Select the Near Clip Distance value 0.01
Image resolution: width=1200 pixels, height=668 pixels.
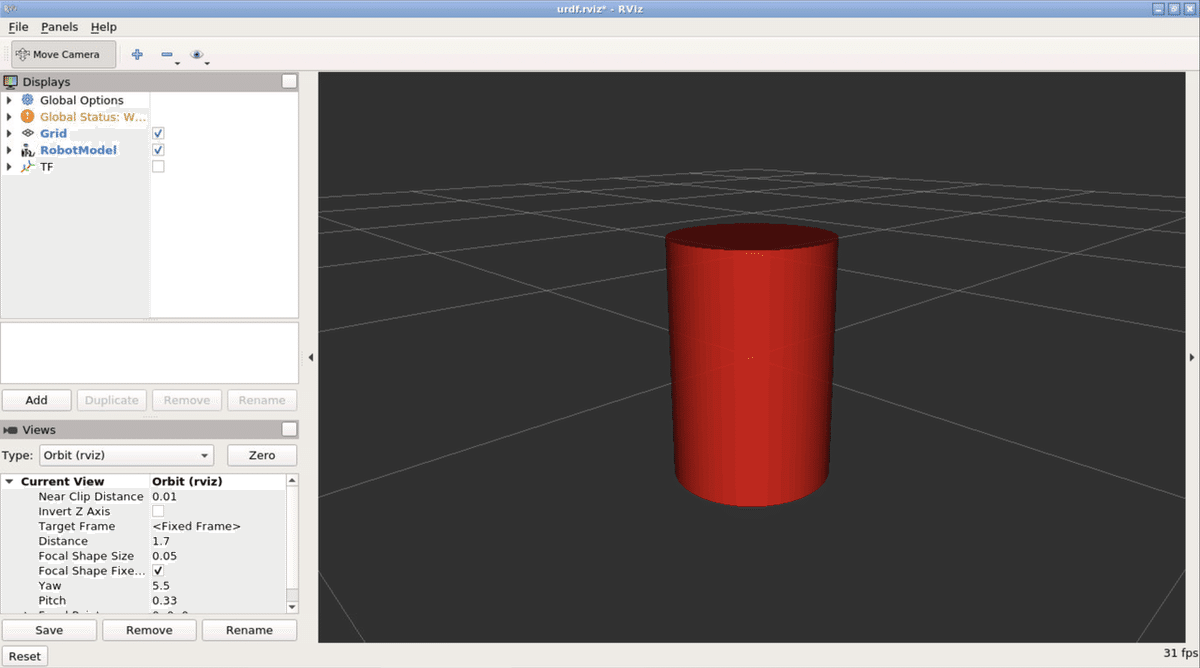tap(164, 496)
